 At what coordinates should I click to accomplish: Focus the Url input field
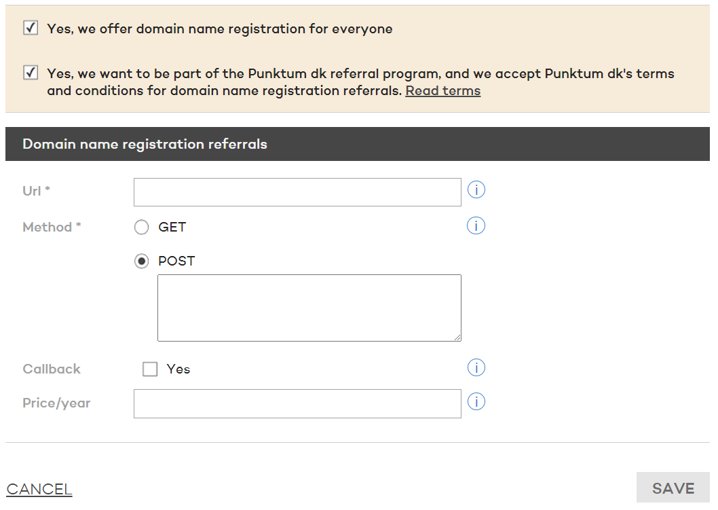[296, 192]
